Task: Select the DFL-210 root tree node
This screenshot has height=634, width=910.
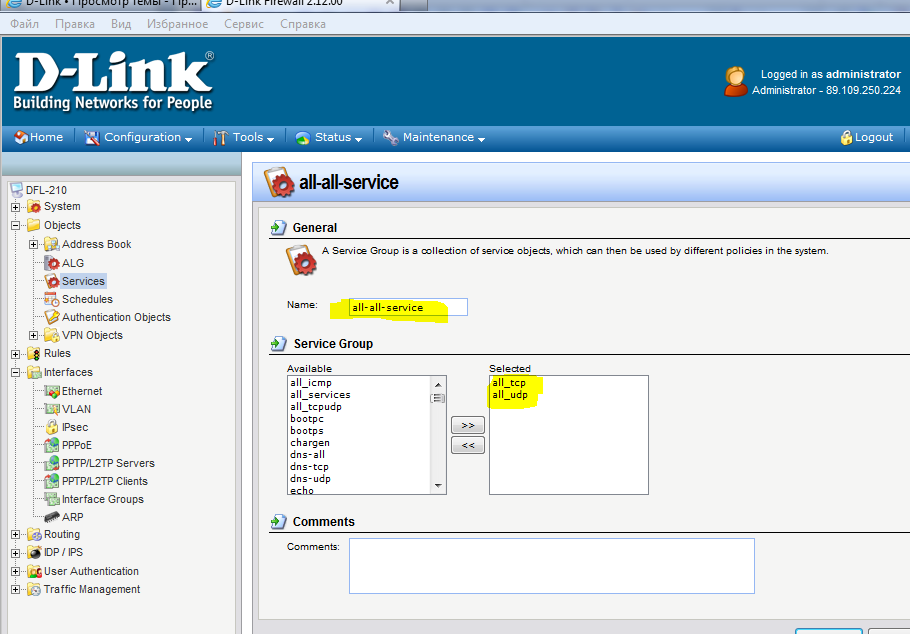Action: [46, 190]
